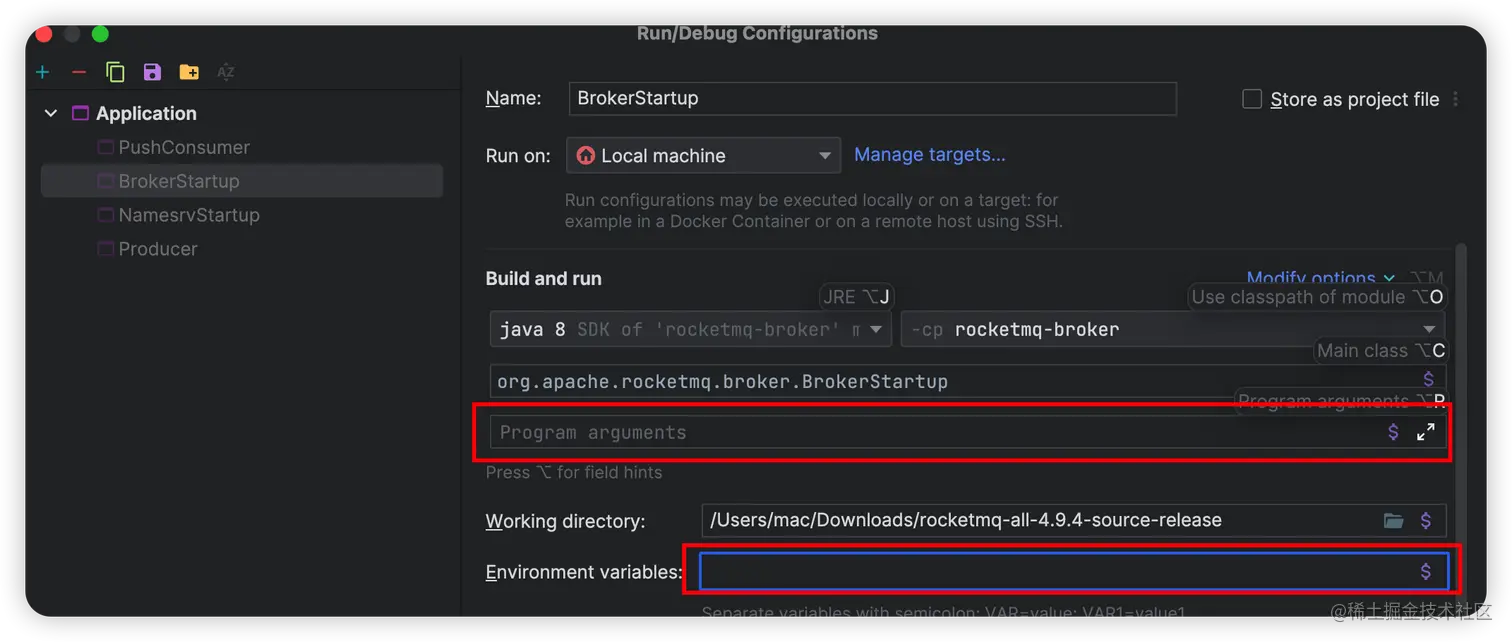Sort configurations alphabetically
The image size is (1512, 642).
pyautogui.click(x=226, y=72)
